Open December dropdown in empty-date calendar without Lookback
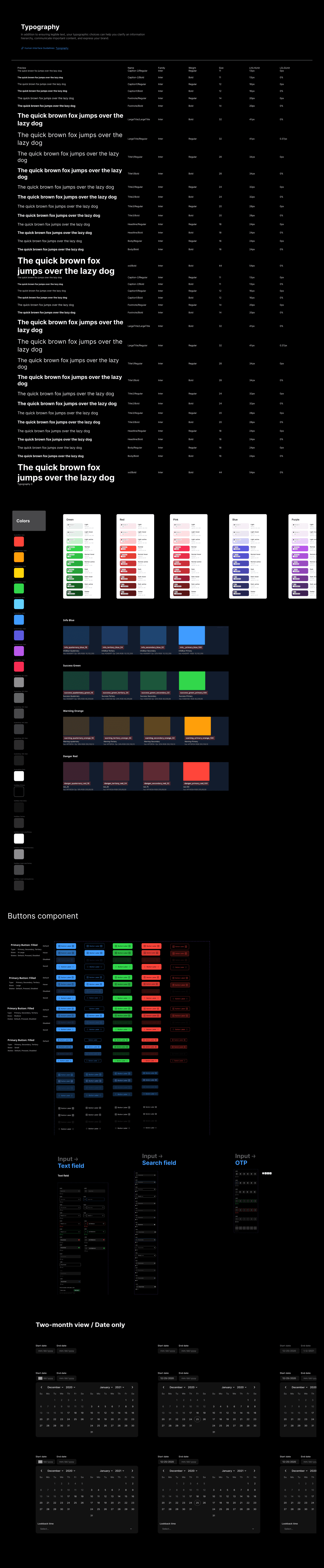 55,1387
